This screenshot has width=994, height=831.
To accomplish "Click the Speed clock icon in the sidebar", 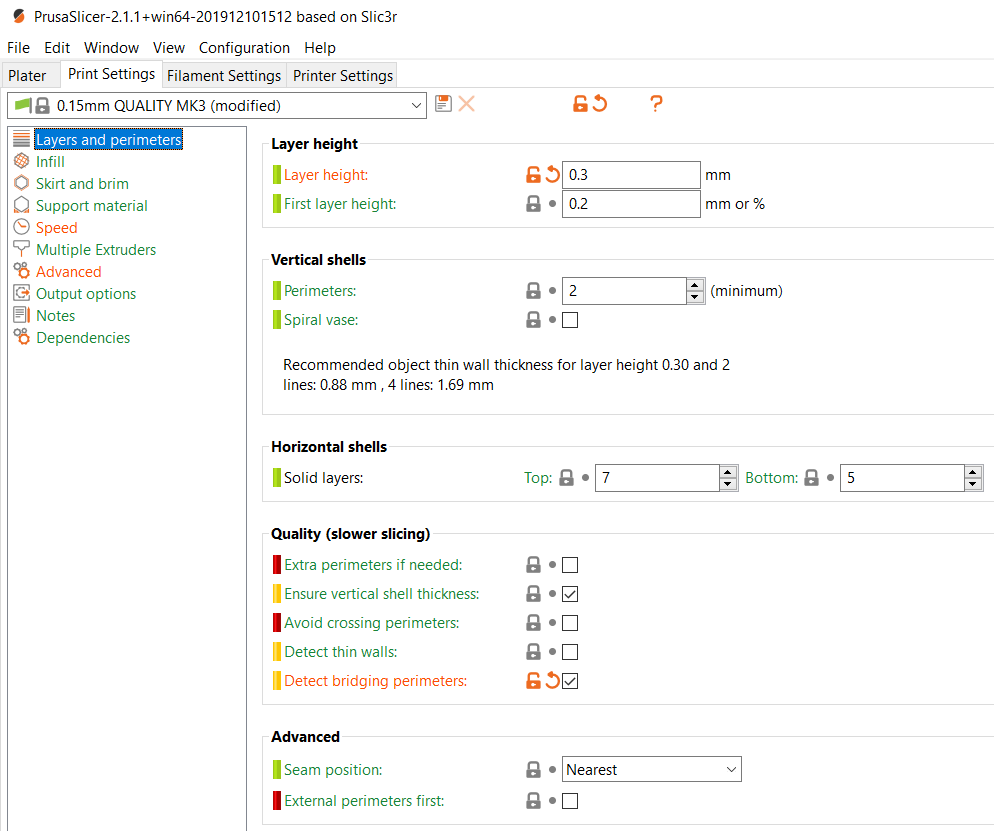I will tap(22, 227).
